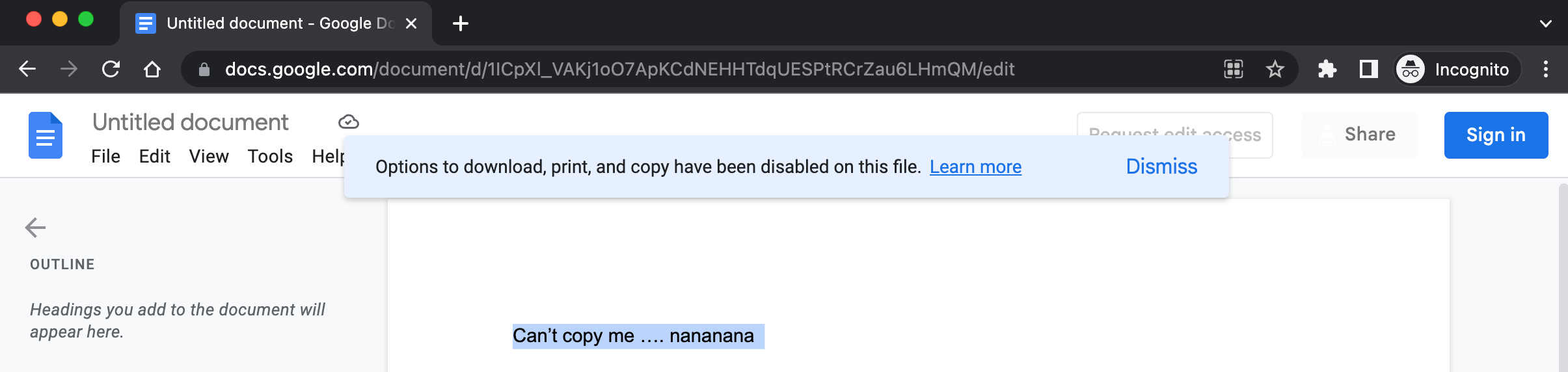The width and height of the screenshot is (1568, 372).
Task: Click the cloud document status icon
Action: tap(349, 122)
